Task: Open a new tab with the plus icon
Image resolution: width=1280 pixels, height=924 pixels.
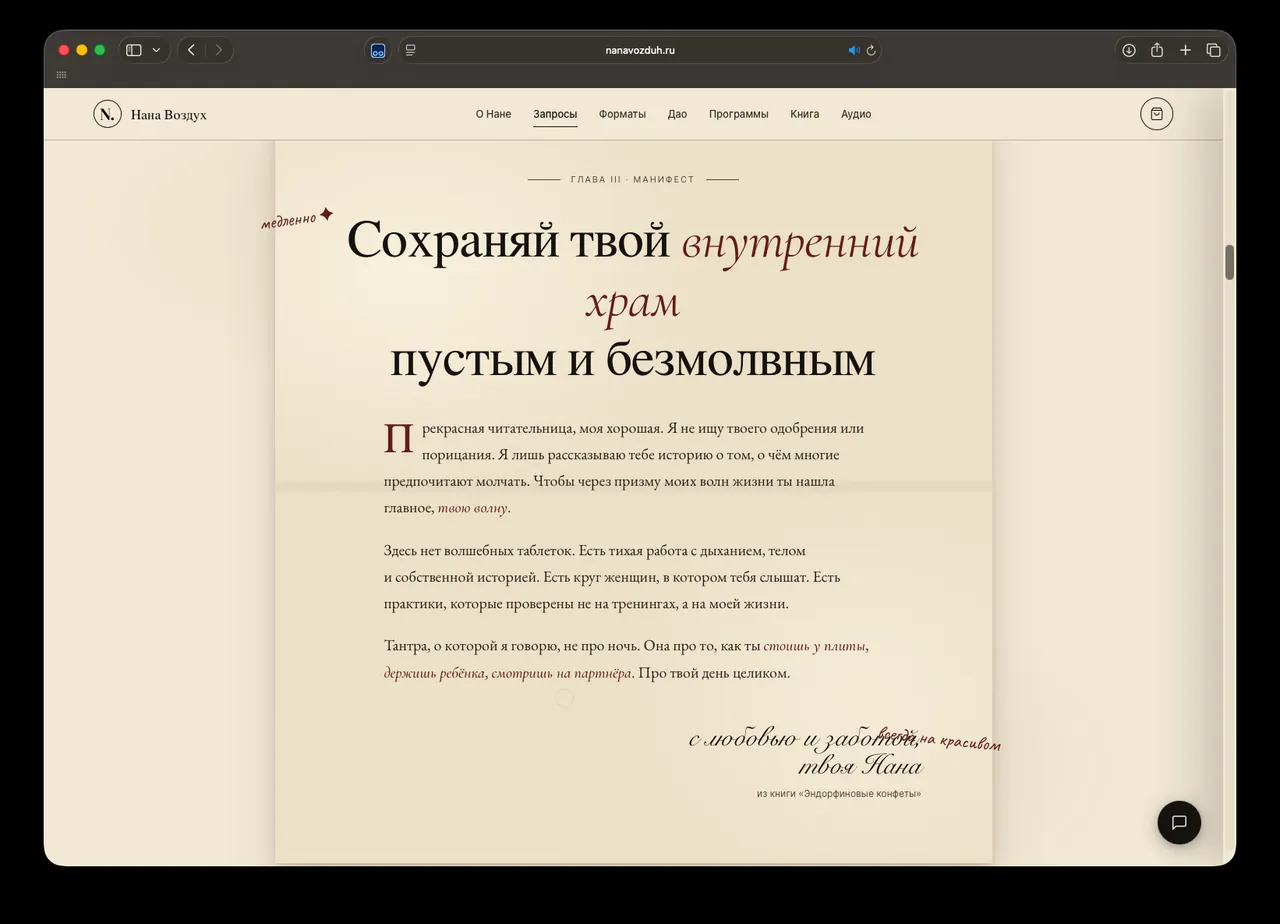Action: pos(1185,50)
